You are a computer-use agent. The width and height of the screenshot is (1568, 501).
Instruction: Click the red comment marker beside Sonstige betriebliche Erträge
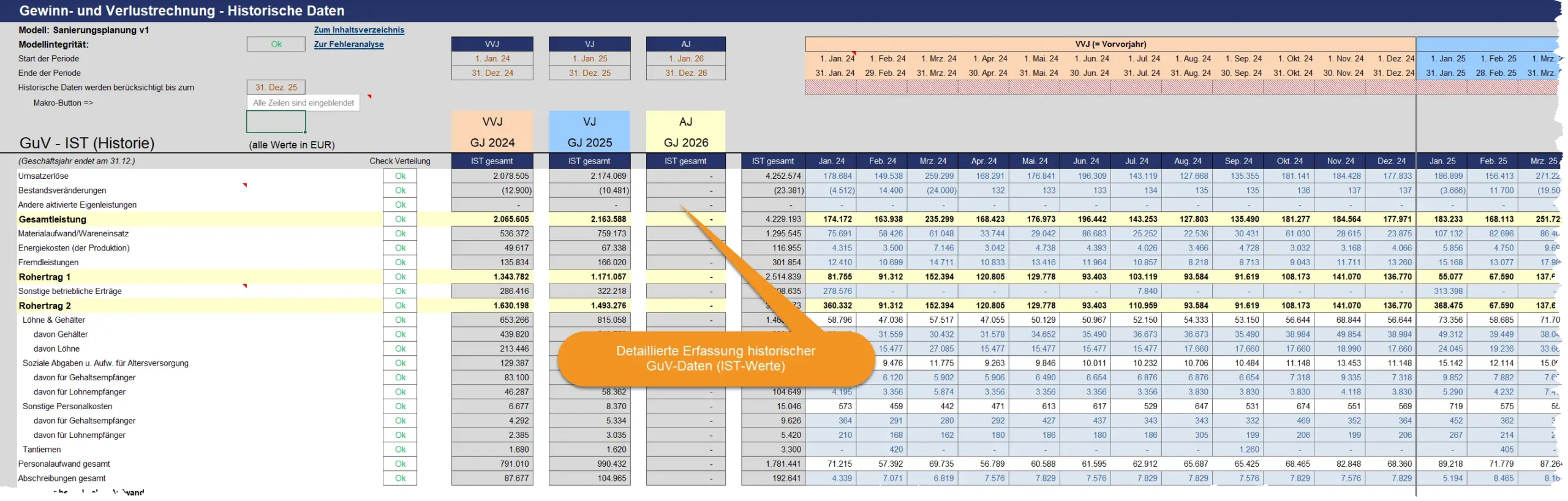point(245,286)
